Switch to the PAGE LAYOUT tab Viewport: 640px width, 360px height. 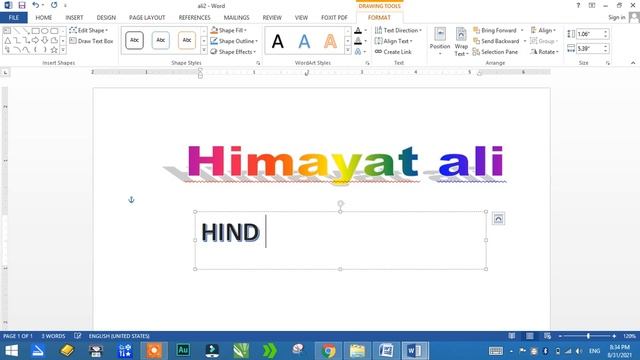[x=147, y=18]
